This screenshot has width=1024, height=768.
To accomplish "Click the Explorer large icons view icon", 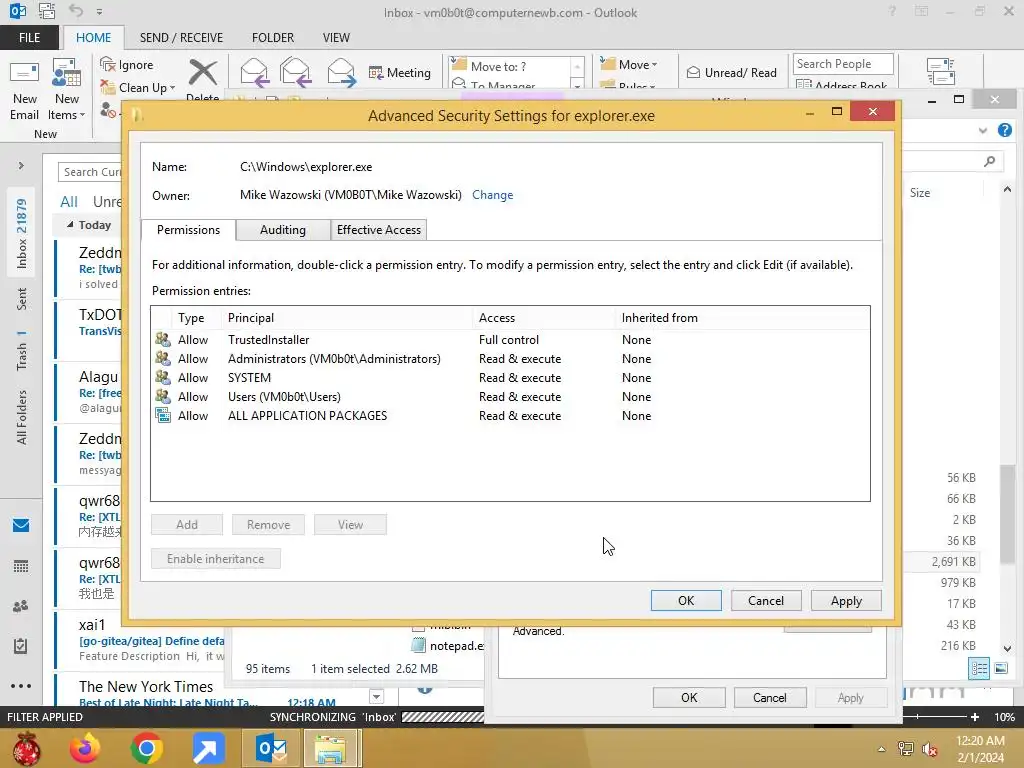I will tap(1001, 668).
